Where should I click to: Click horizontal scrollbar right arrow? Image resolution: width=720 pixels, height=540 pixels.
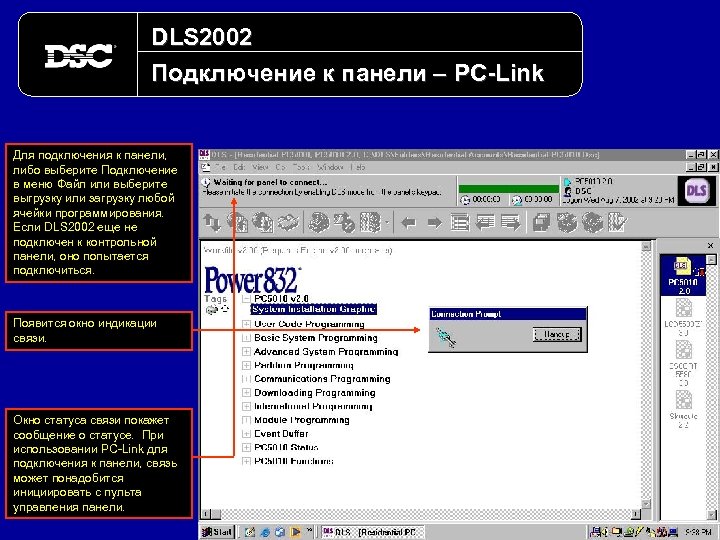[x=636, y=514]
